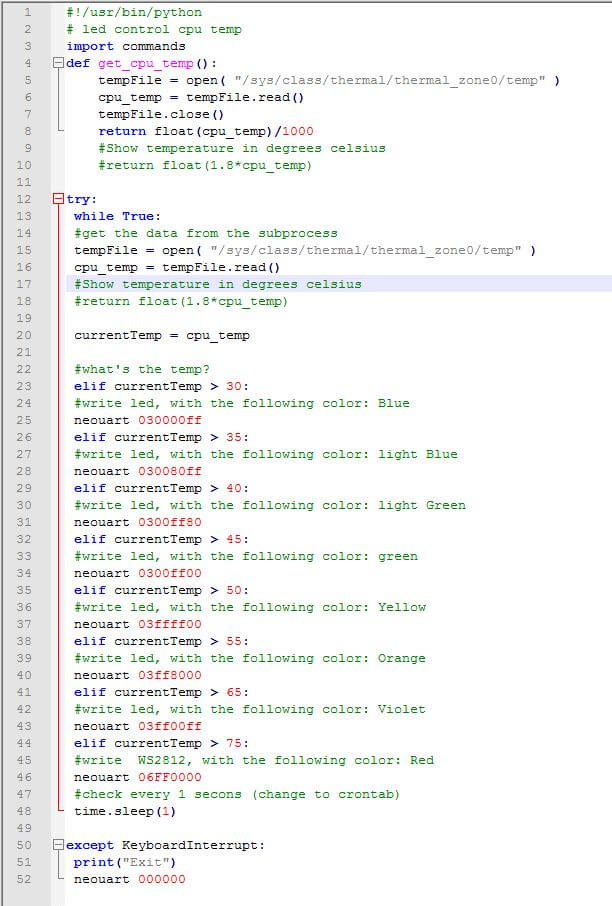Click the hex value '0300ff00'
The height and width of the screenshot is (906, 612).
[170, 573]
